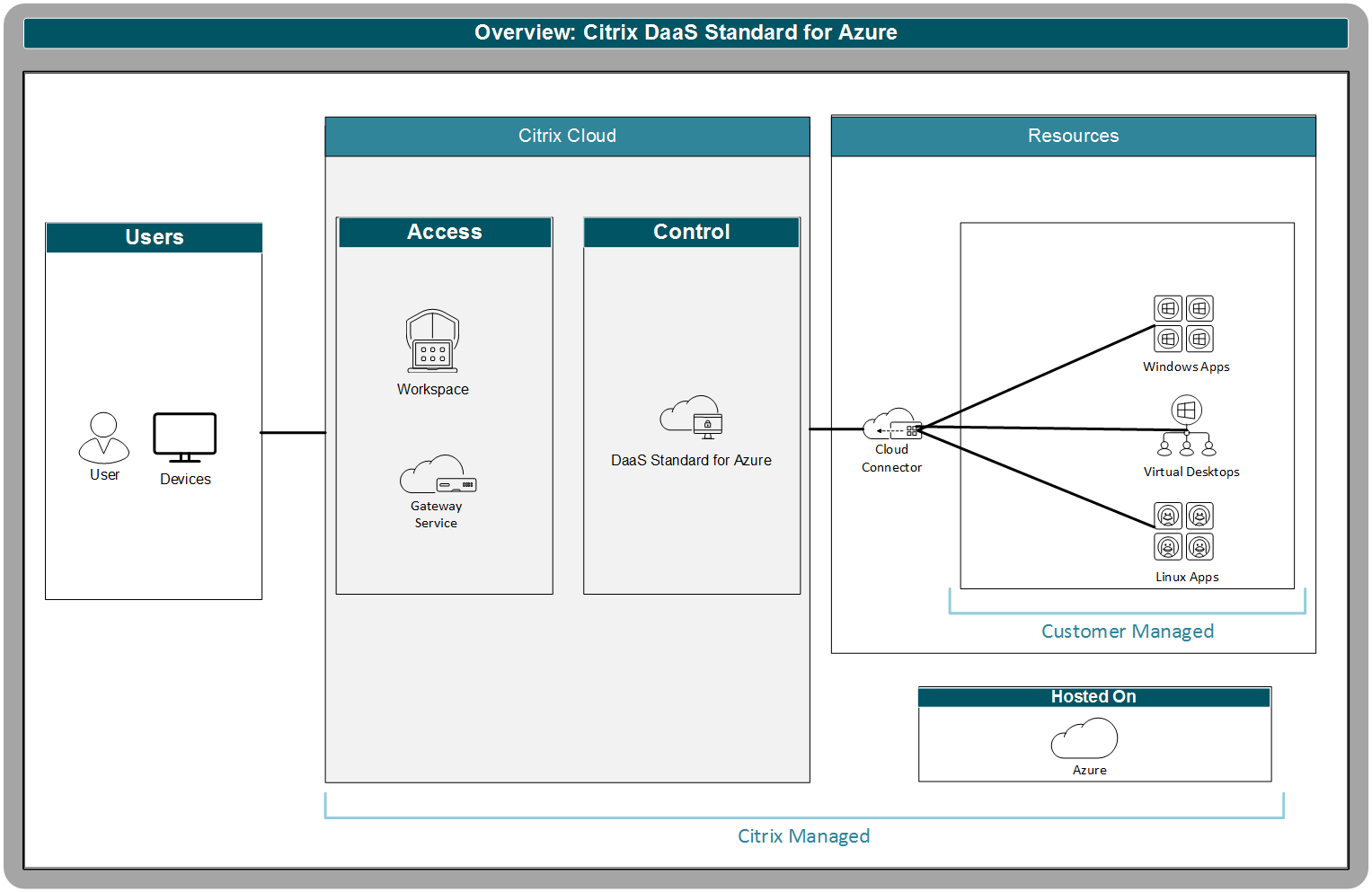The image size is (1372, 892).
Task: Select the 'DaaS Standard for Azure' label text
Action: [x=691, y=461]
